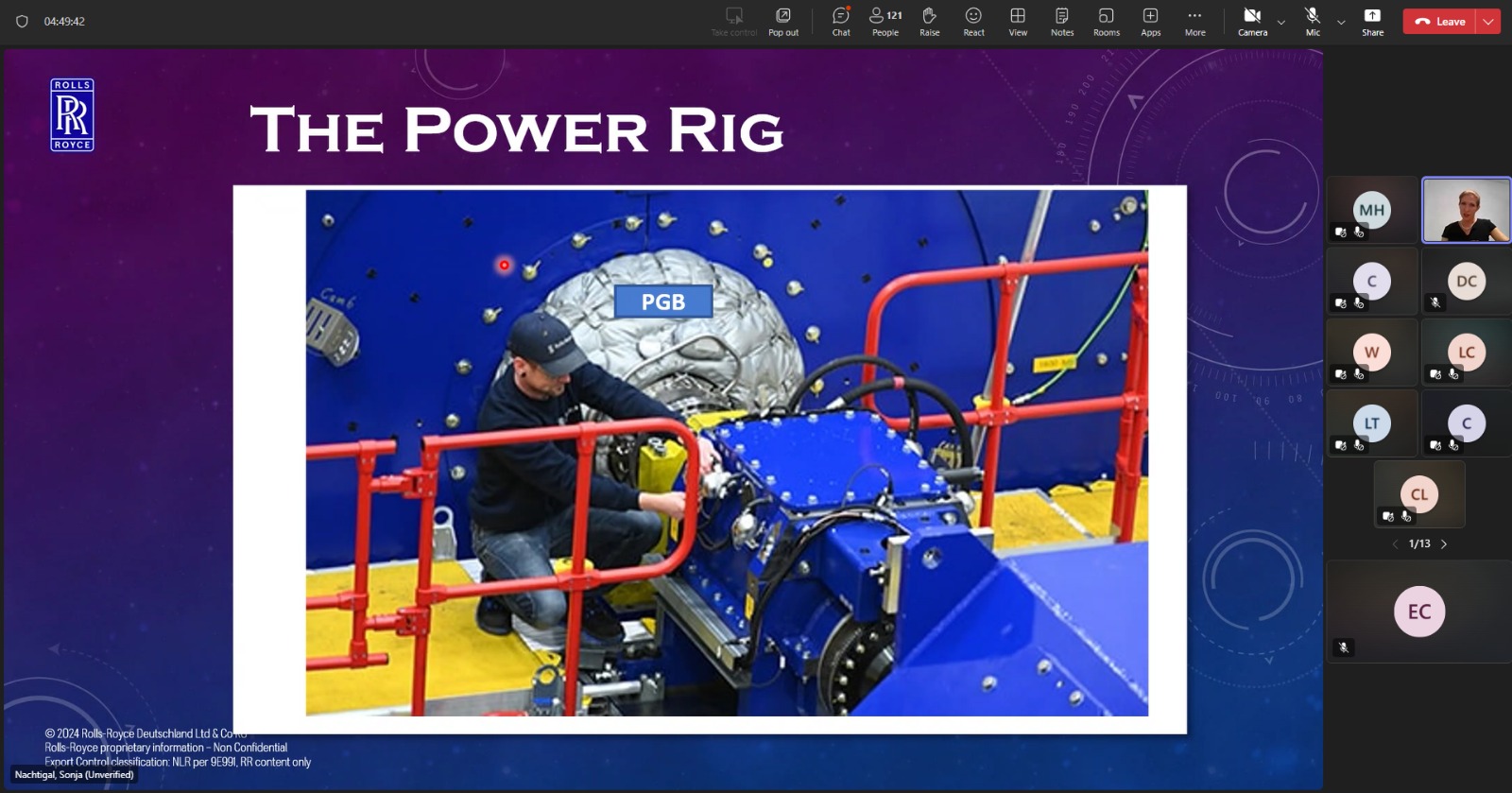Show the People participant list

pos(885,21)
